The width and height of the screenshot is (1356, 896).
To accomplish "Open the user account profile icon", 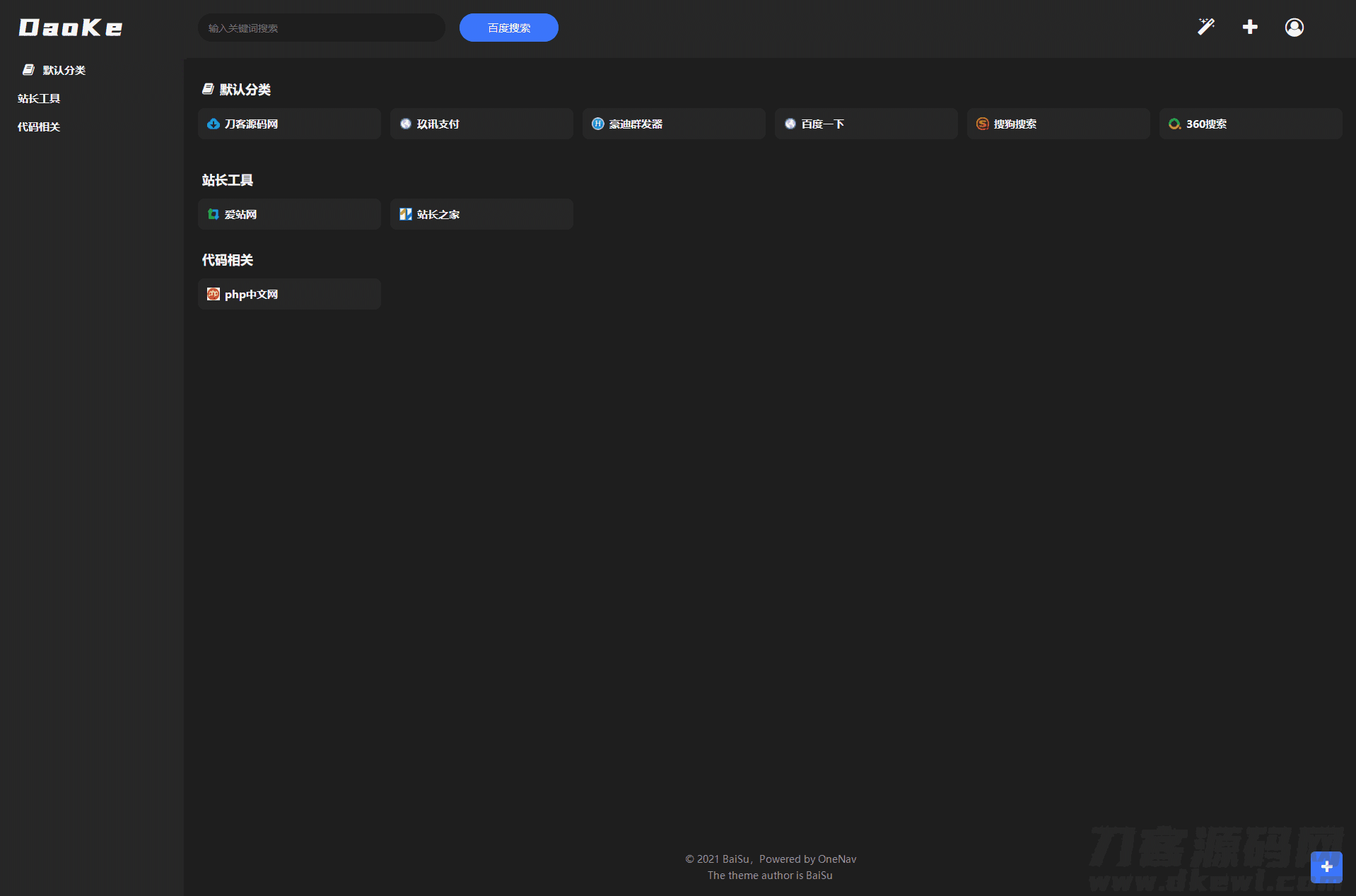I will 1294,27.
